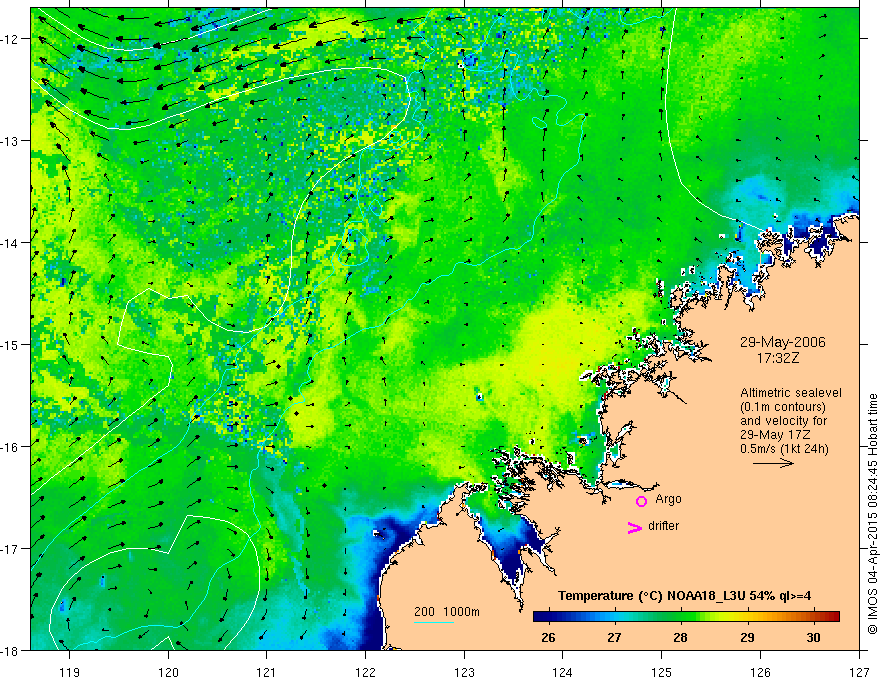Click the 'Altimetric sealevel' text line
880x680 pixels.
coord(791,393)
